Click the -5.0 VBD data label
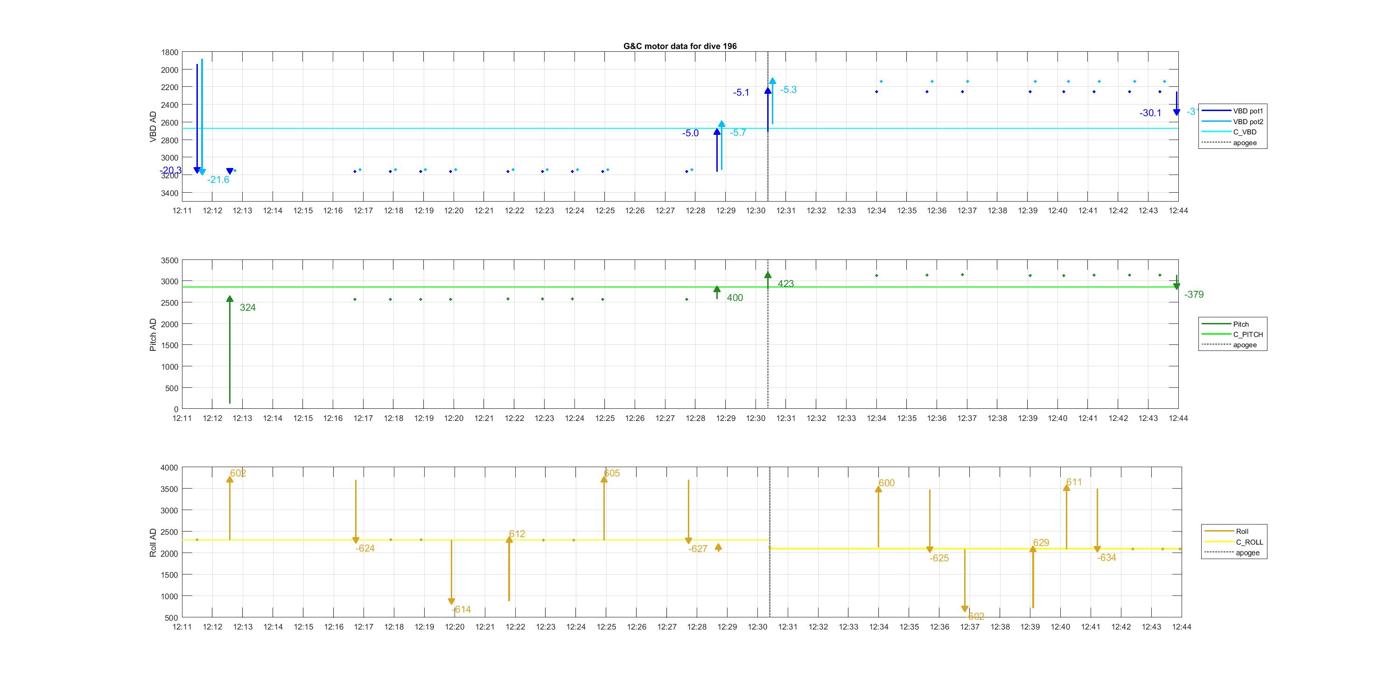Image resolution: width=1400 pixels, height=693 pixels. (691, 133)
